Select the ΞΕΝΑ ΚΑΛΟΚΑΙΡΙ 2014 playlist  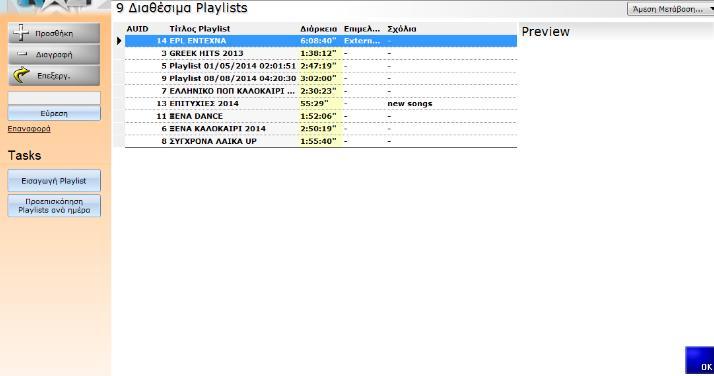coord(321,128)
